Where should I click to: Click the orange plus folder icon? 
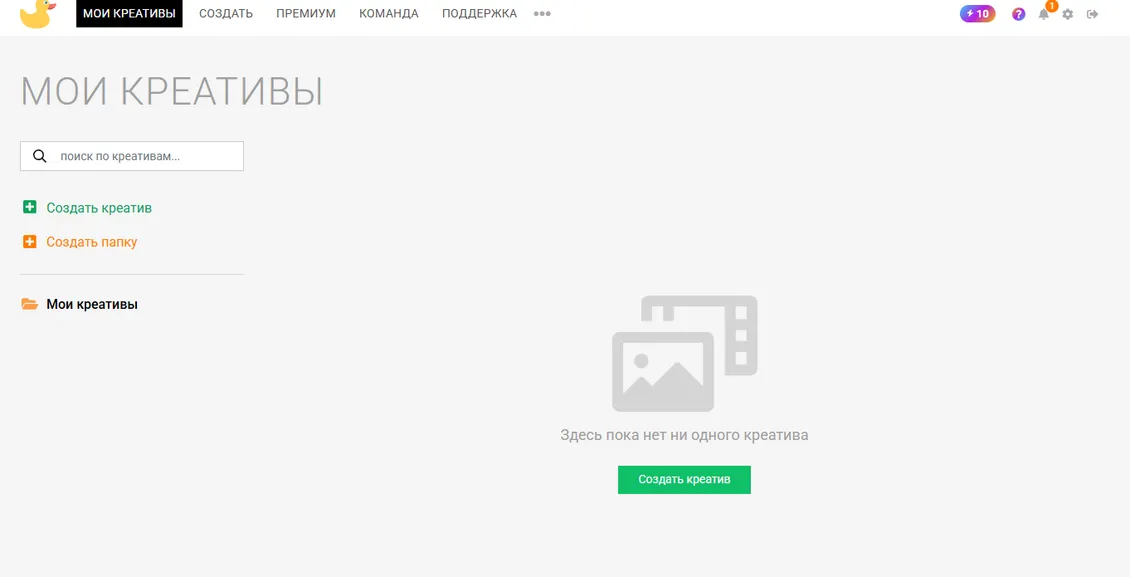click(30, 242)
